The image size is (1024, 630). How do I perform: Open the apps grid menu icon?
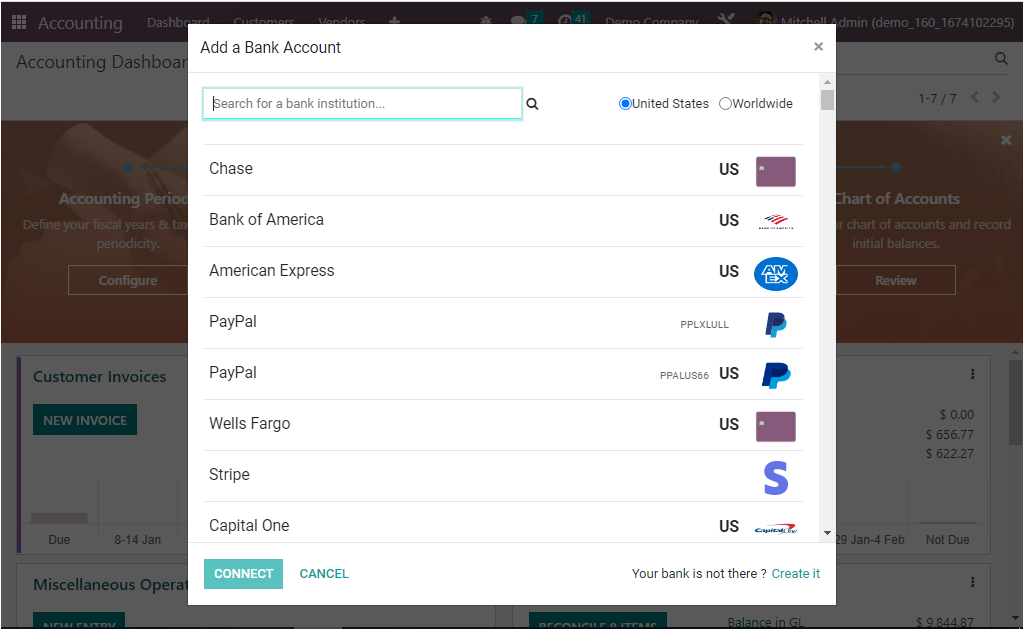[x=19, y=22]
